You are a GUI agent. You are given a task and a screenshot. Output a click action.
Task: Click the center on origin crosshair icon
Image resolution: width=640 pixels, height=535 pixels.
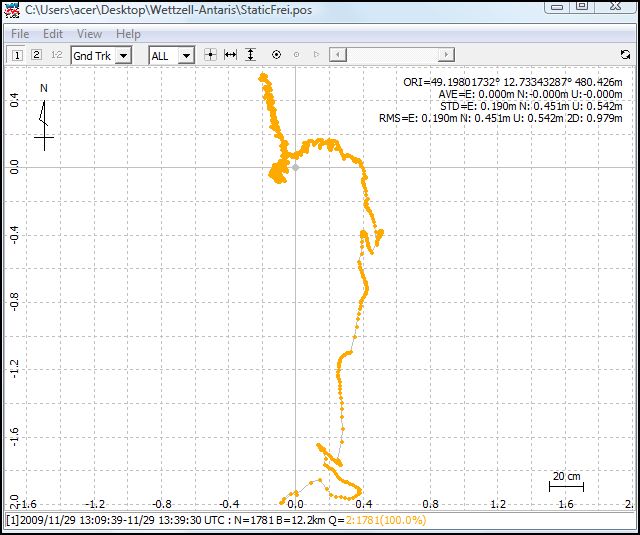210,55
